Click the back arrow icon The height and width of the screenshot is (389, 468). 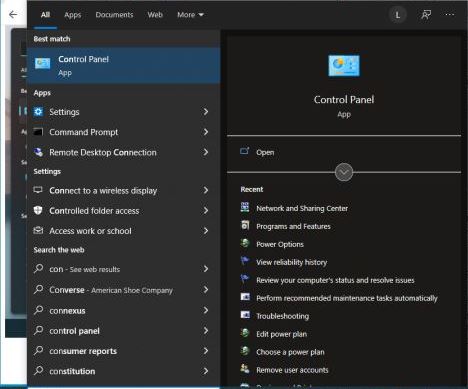click(13, 14)
